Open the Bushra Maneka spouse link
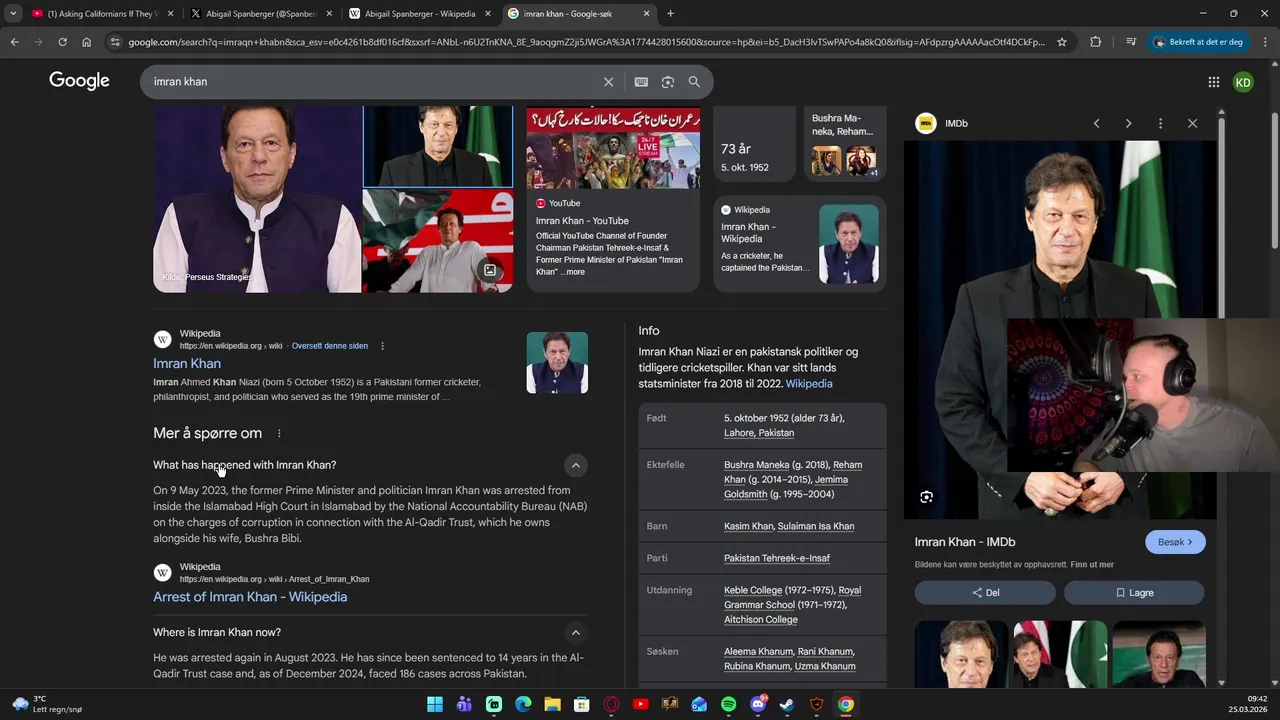This screenshot has height=720, width=1280. 757,465
